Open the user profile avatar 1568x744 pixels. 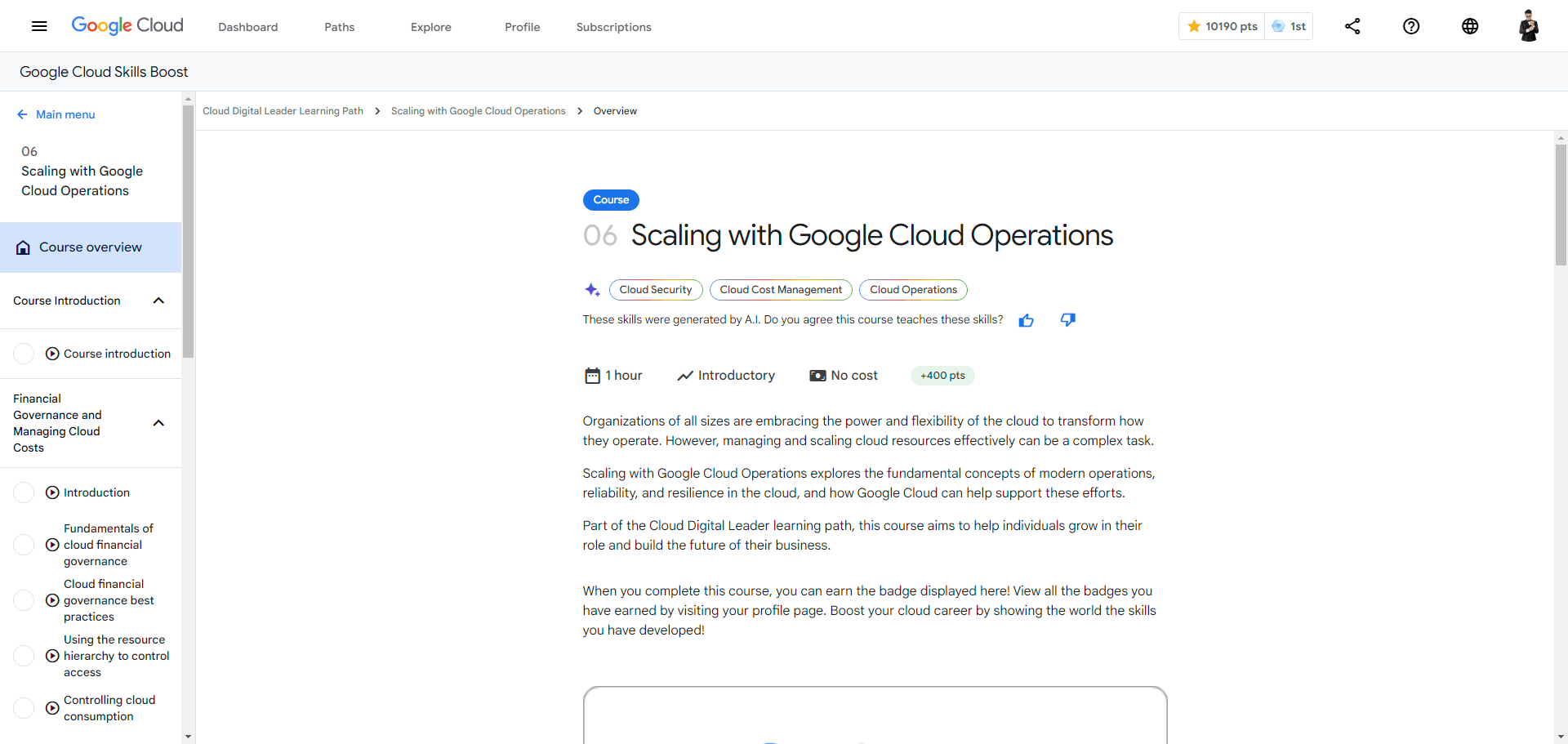pyautogui.click(x=1529, y=26)
